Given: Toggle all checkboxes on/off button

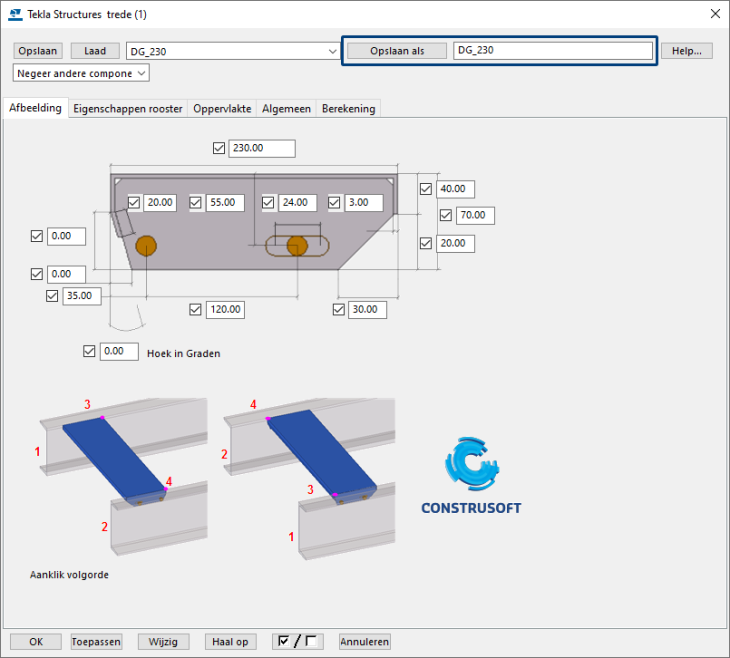Looking at the screenshot, I should [x=297, y=641].
